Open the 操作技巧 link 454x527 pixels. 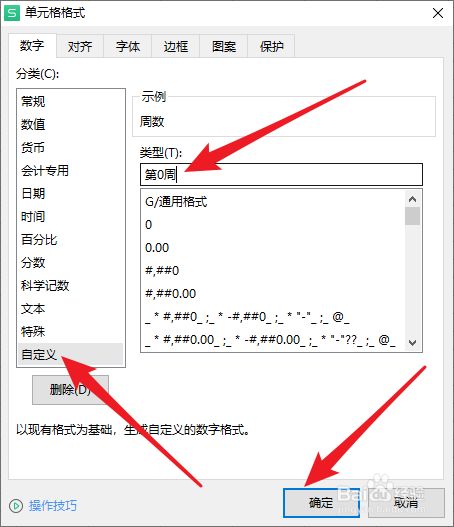coord(53,505)
